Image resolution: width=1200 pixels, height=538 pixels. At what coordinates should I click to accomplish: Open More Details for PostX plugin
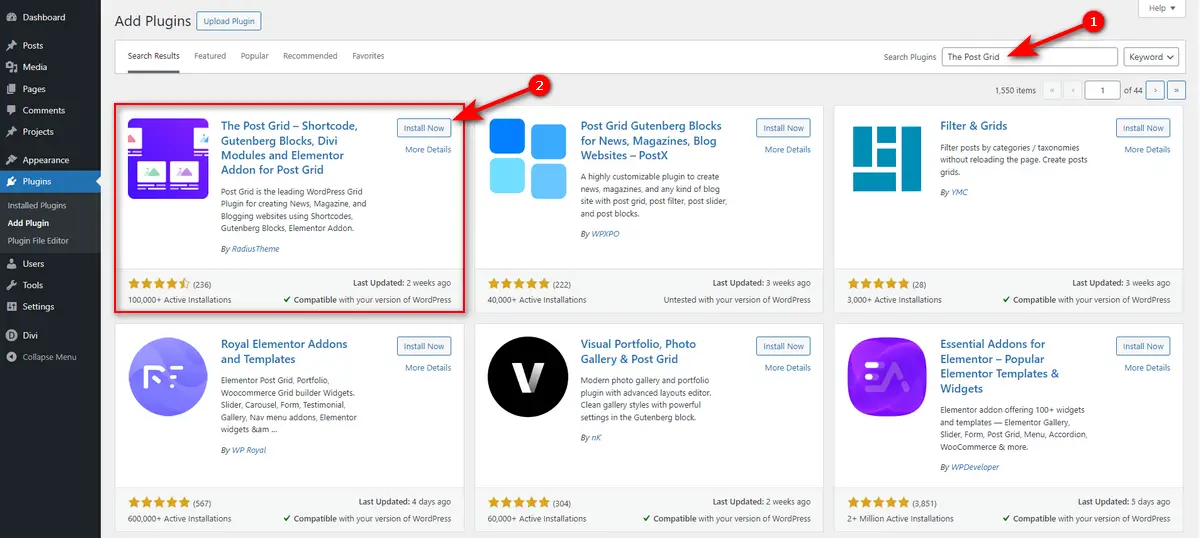[x=788, y=150]
